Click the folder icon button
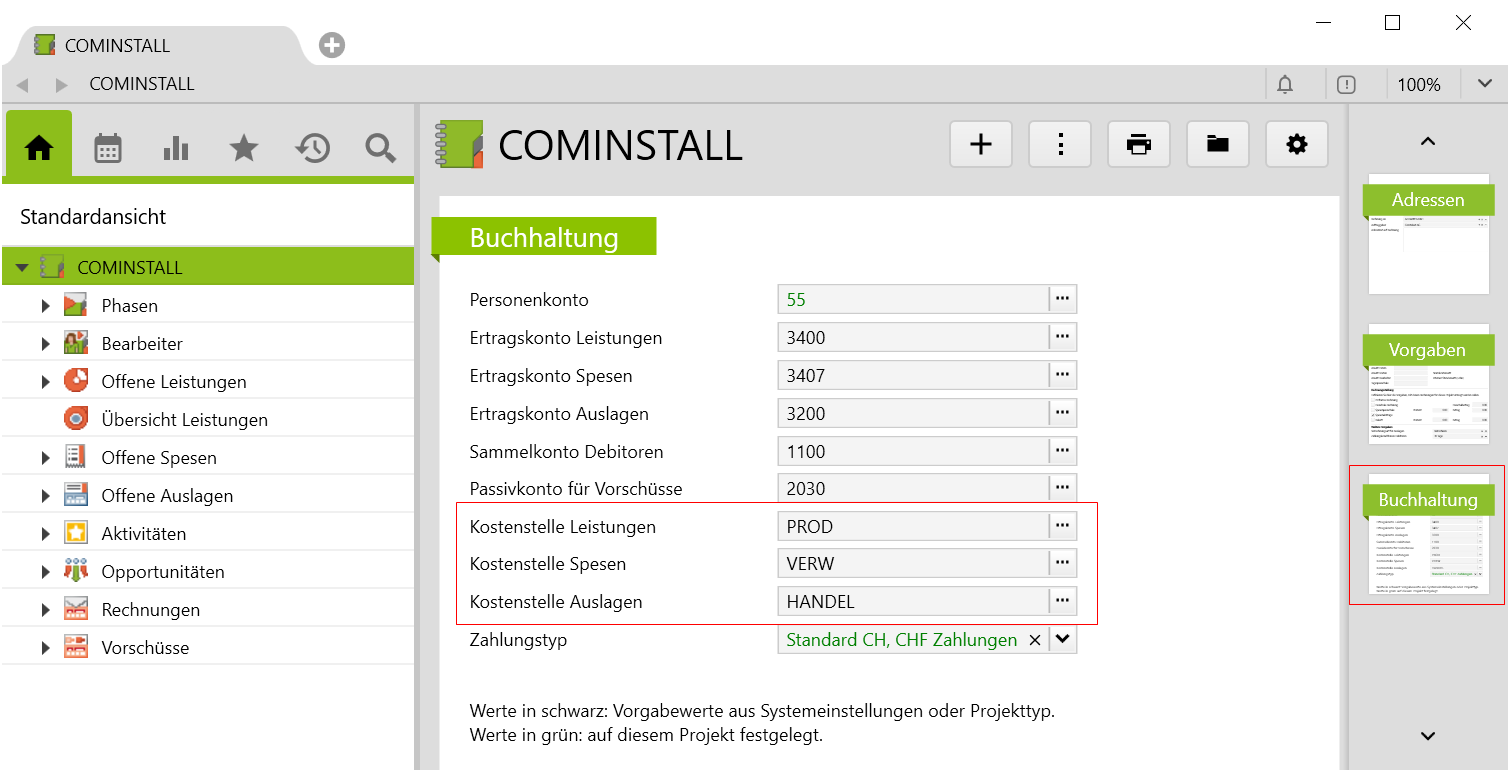The width and height of the screenshot is (1509, 772). point(1217,145)
